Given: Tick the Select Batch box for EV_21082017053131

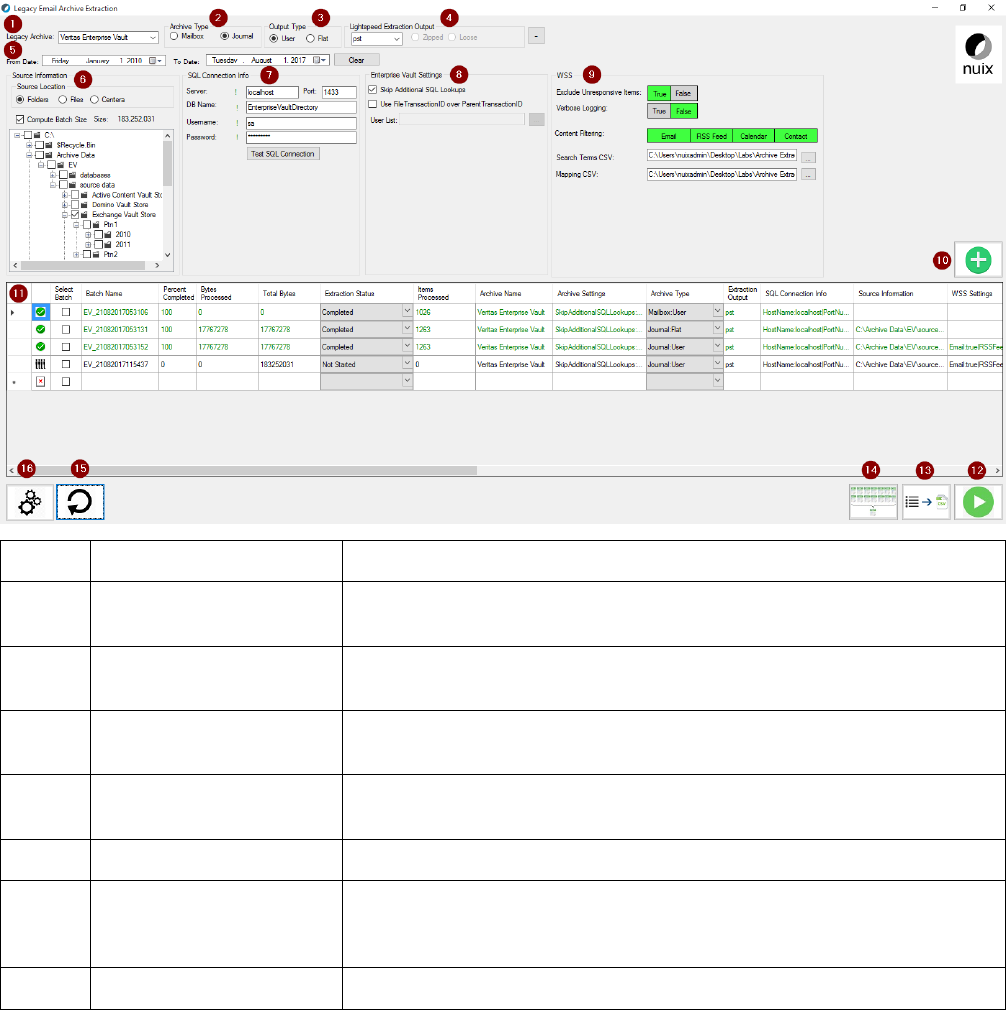Looking at the screenshot, I should coord(66,329).
